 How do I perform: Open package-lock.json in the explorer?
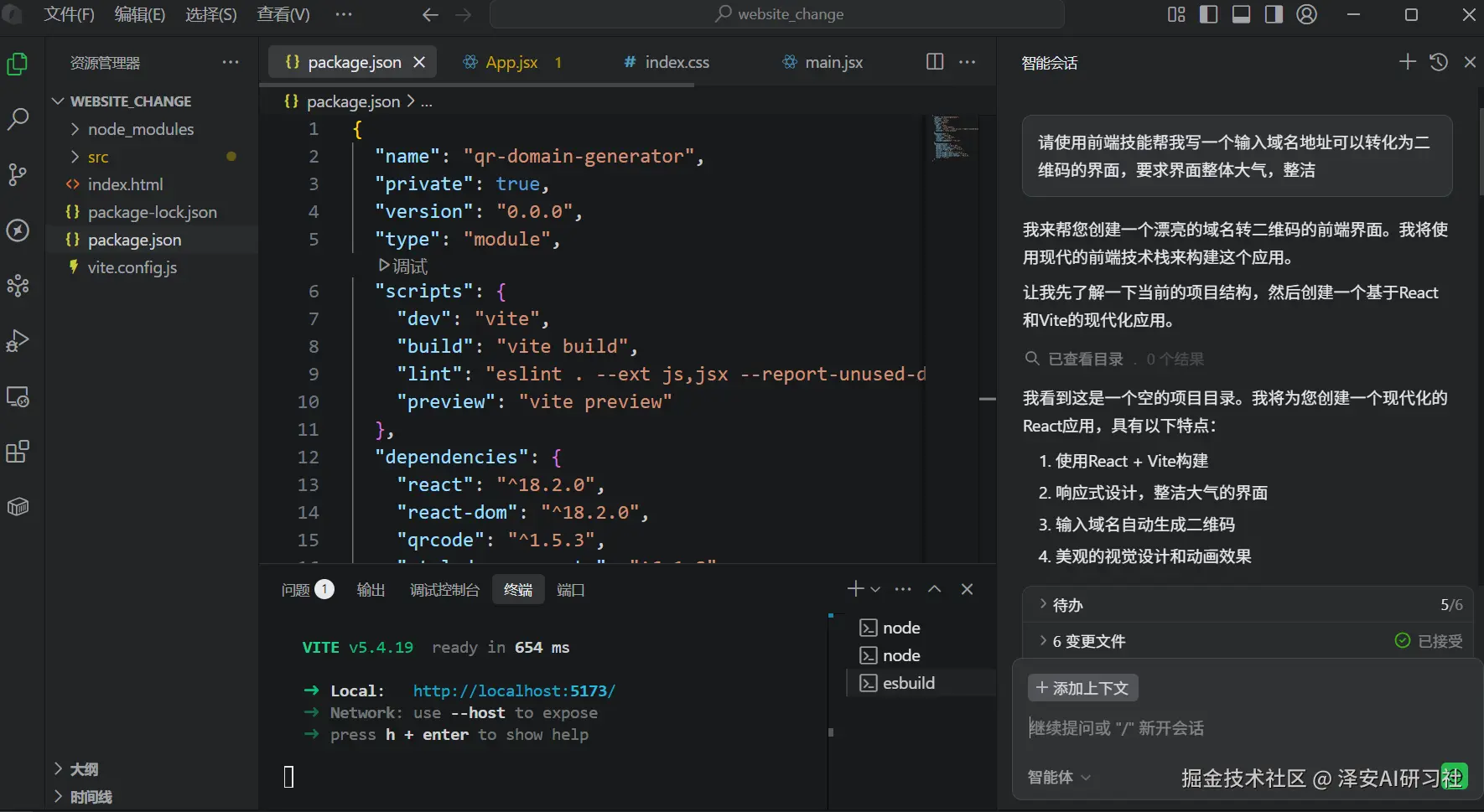pyautogui.click(x=152, y=212)
